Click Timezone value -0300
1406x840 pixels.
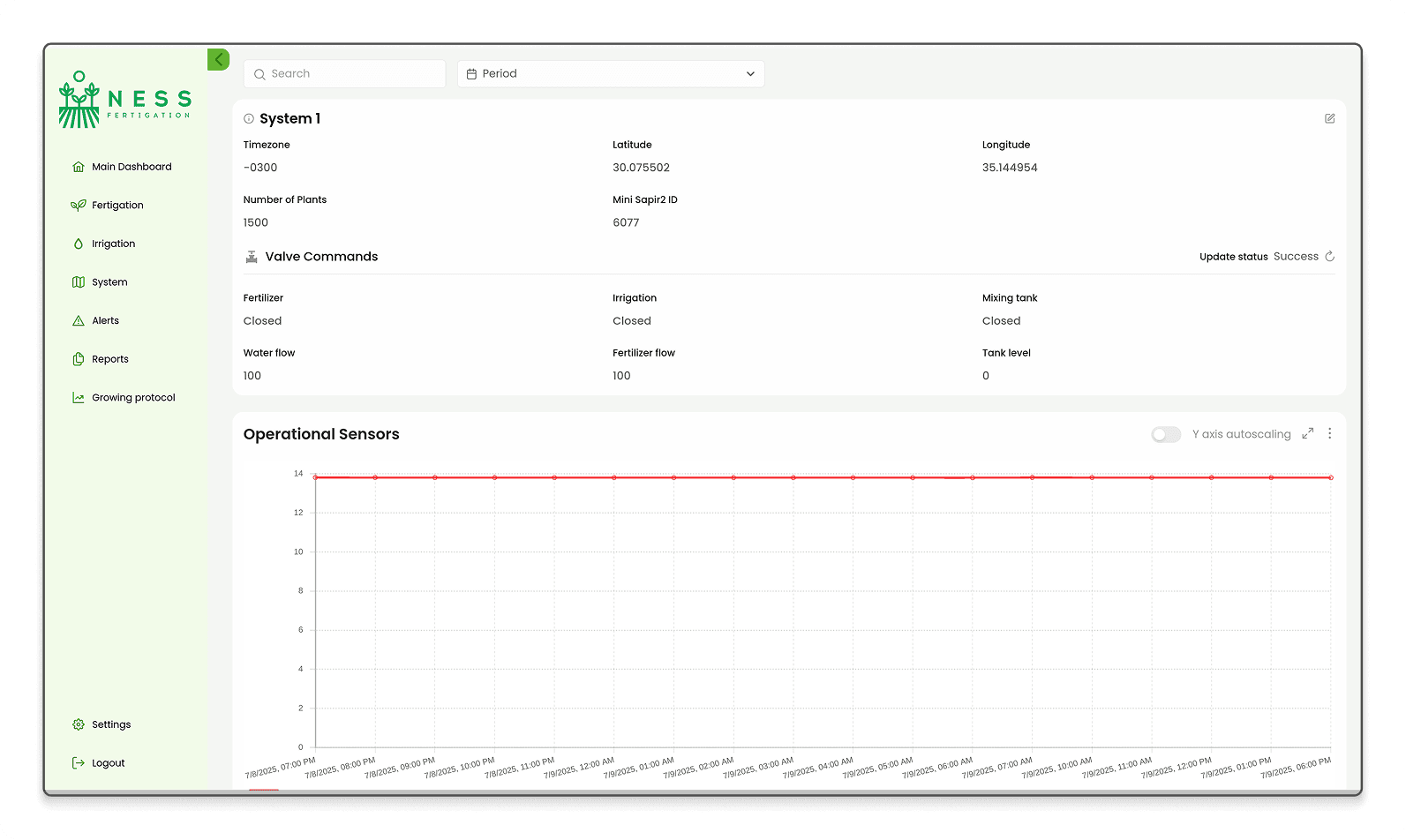click(x=260, y=168)
